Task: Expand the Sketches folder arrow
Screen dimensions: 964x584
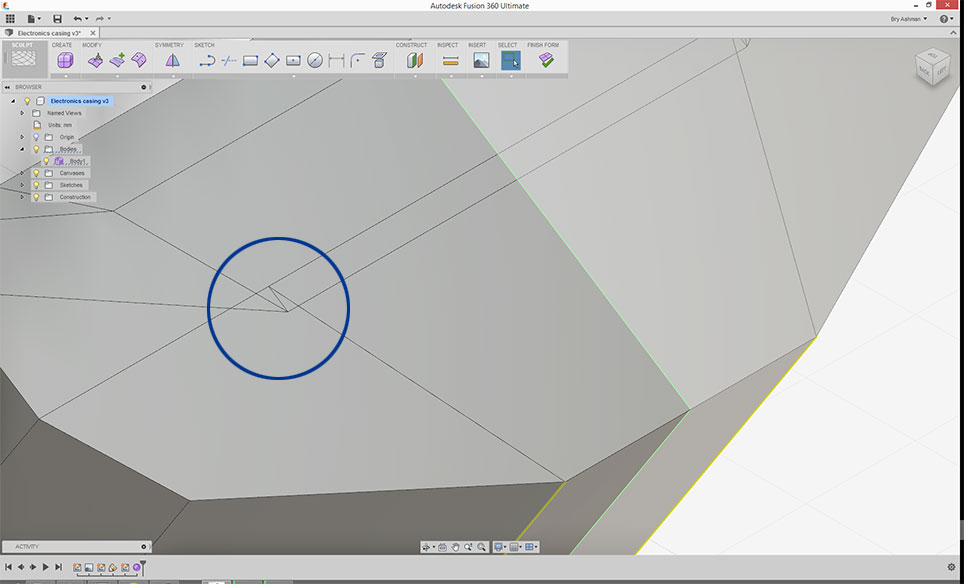Action: [x=22, y=185]
